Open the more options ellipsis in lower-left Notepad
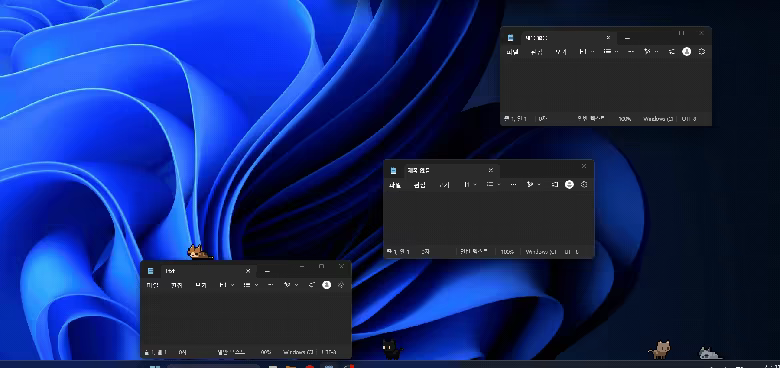This screenshot has width=780, height=368. tap(271, 285)
